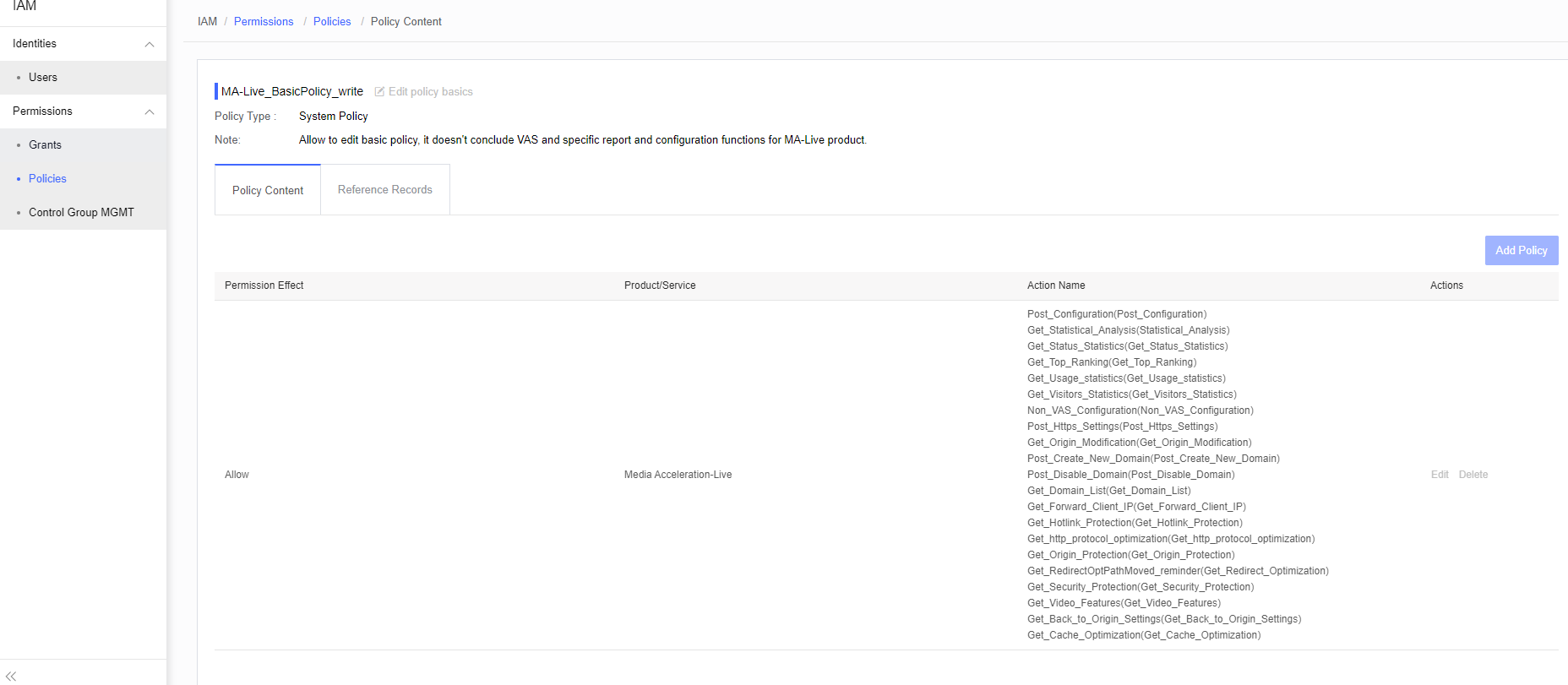
Task: Click the Permissions breadcrumb link
Action: click(264, 22)
